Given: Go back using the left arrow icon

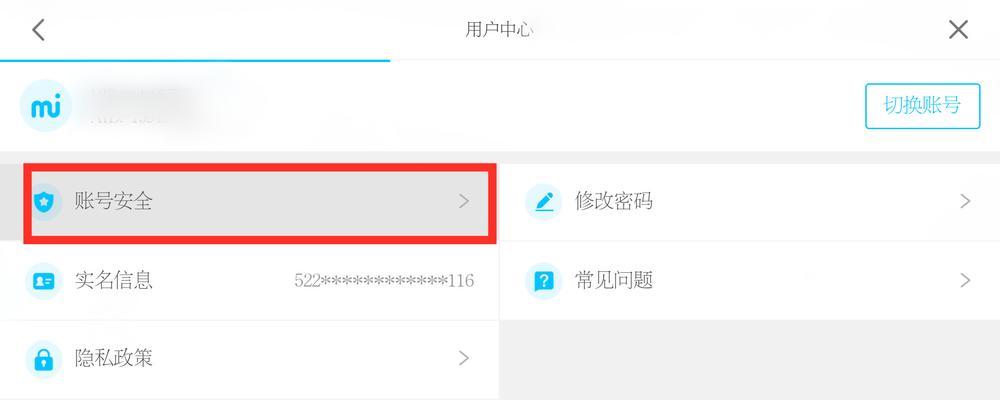Looking at the screenshot, I should coord(39,29).
